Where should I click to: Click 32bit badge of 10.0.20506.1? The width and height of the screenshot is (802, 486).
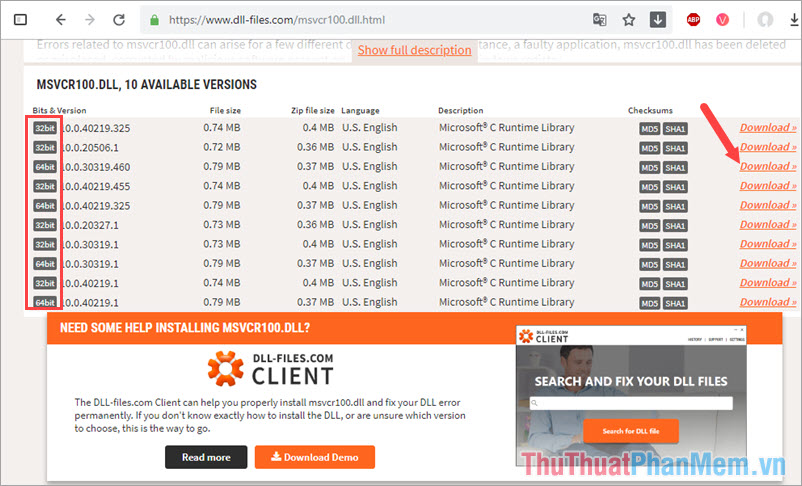point(45,147)
